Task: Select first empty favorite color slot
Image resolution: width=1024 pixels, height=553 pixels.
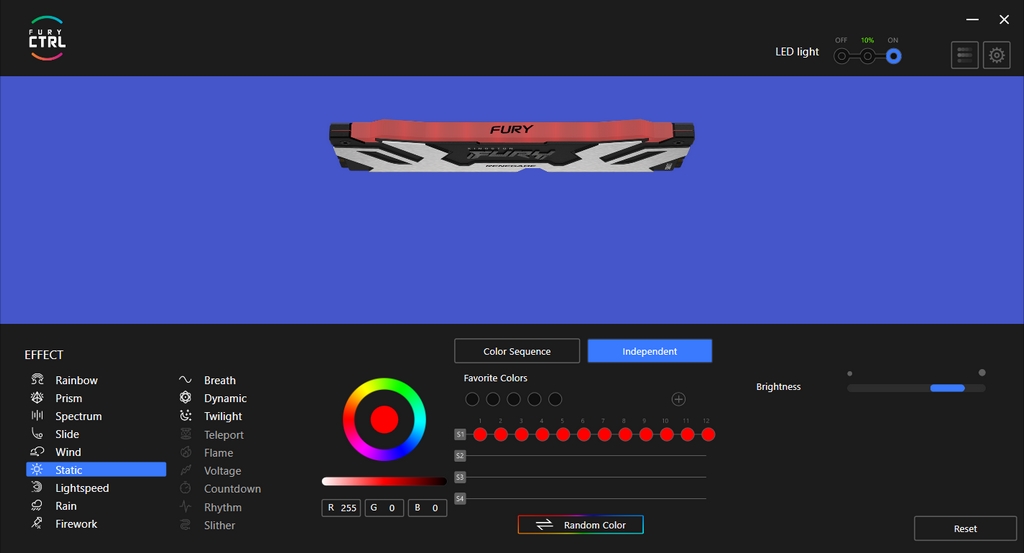Action: [472, 399]
